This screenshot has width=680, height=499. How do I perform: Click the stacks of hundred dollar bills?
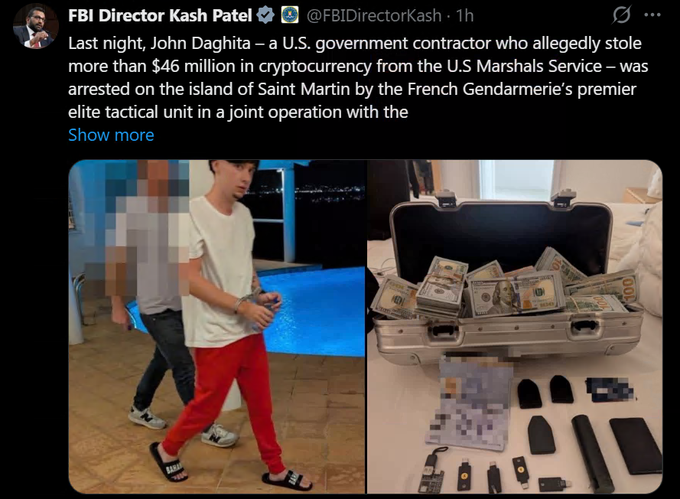pos(505,284)
